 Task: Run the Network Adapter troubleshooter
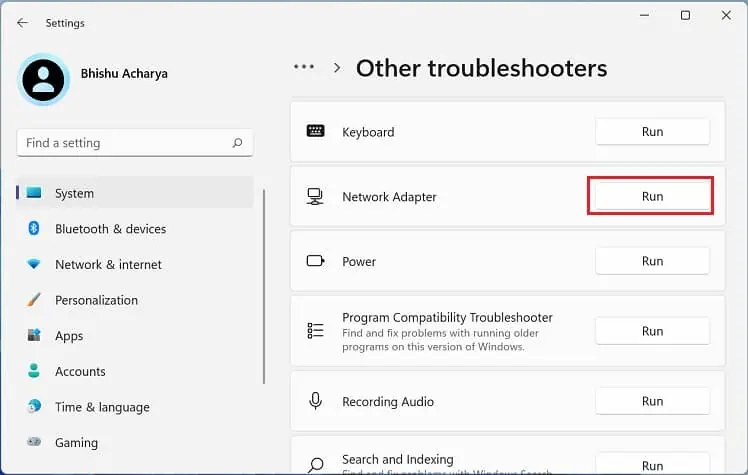pyautogui.click(x=652, y=197)
